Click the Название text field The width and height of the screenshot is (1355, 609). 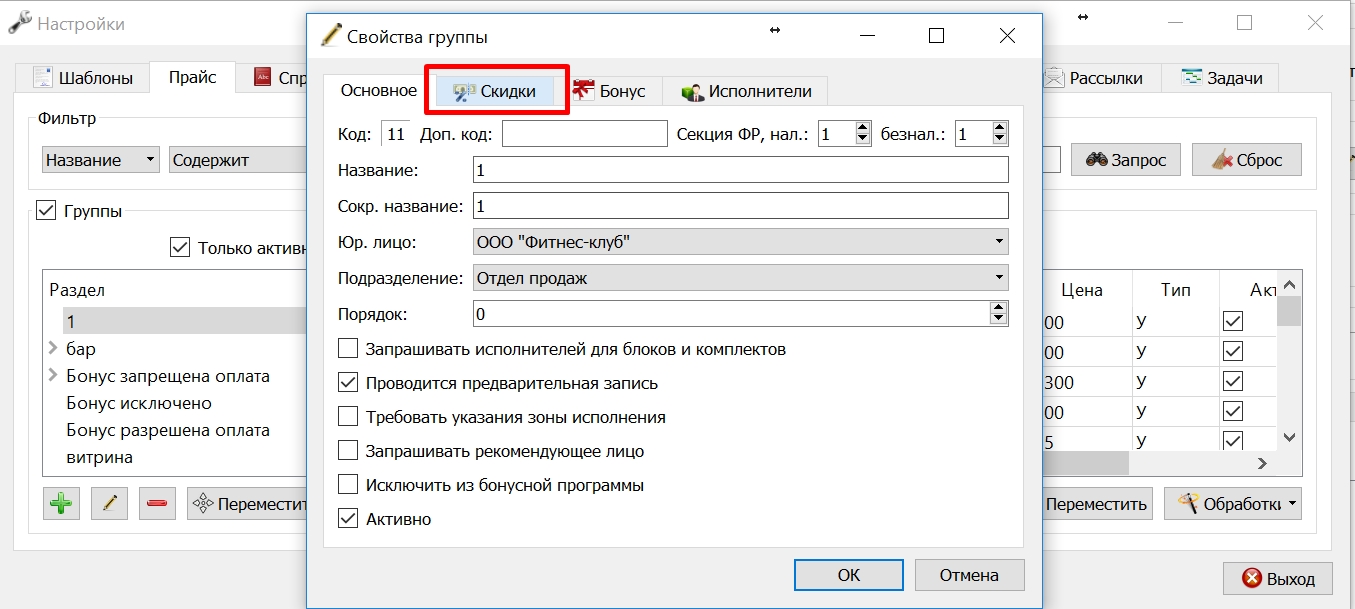(740, 170)
